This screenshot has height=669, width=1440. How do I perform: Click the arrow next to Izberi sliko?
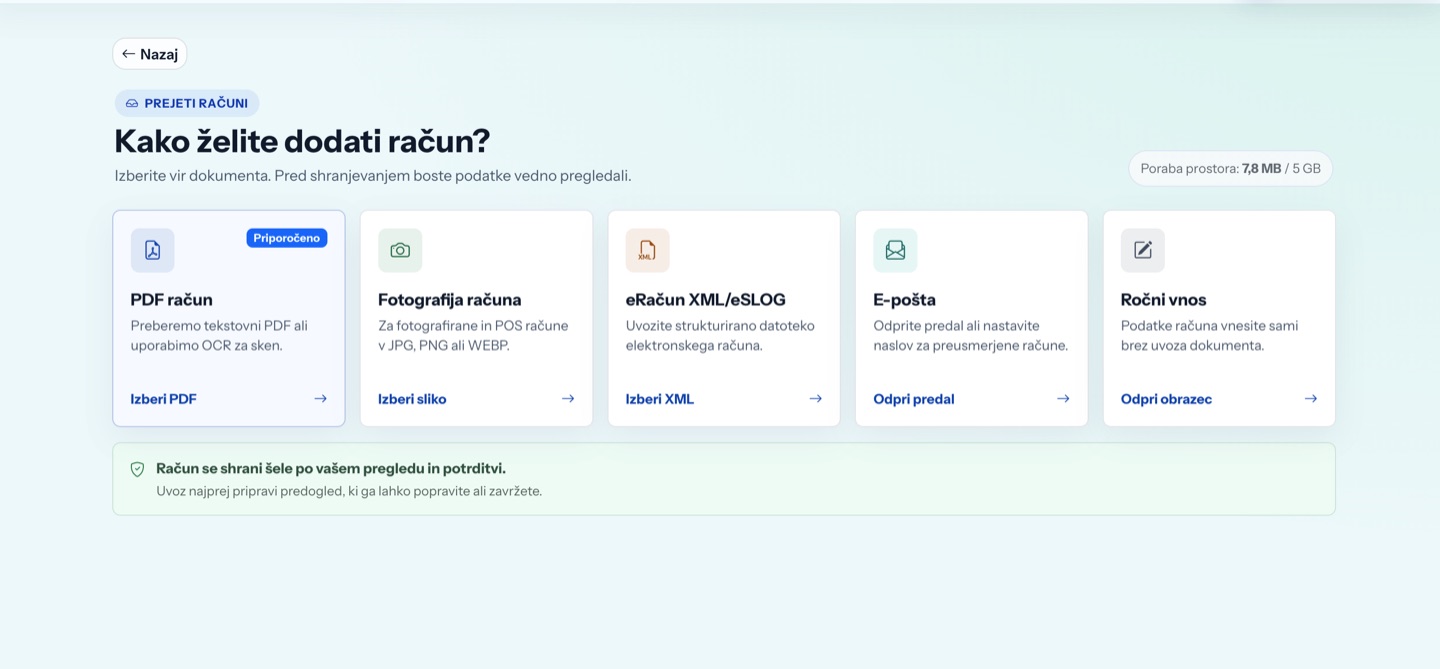tap(568, 398)
